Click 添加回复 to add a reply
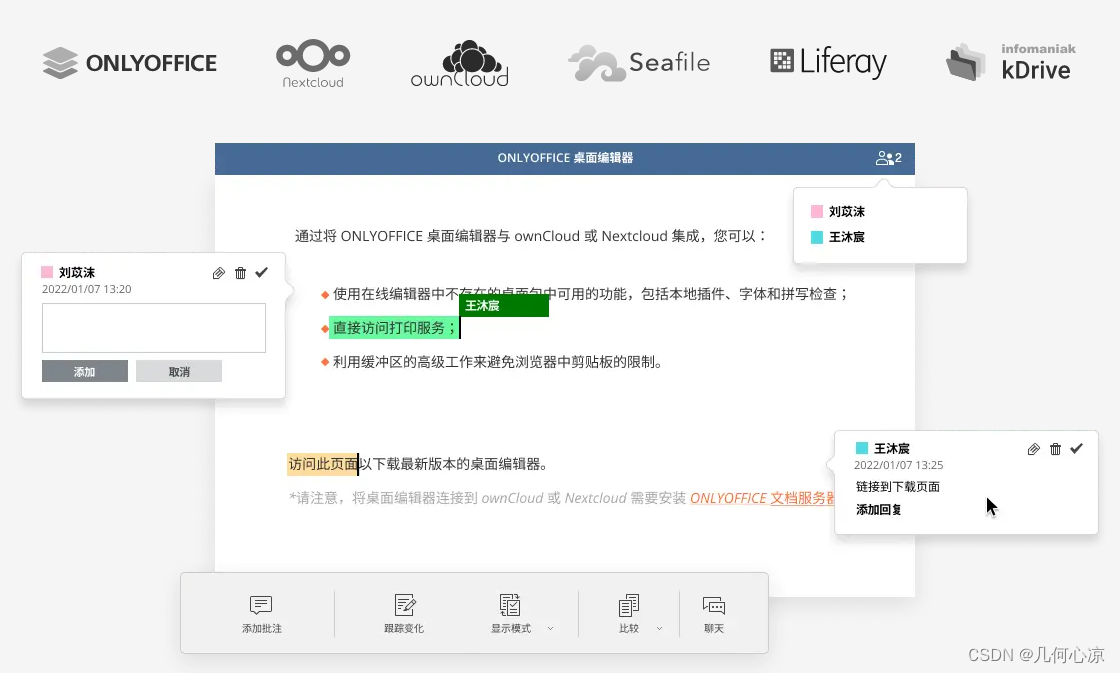1120x673 pixels. (x=879, y=509)
